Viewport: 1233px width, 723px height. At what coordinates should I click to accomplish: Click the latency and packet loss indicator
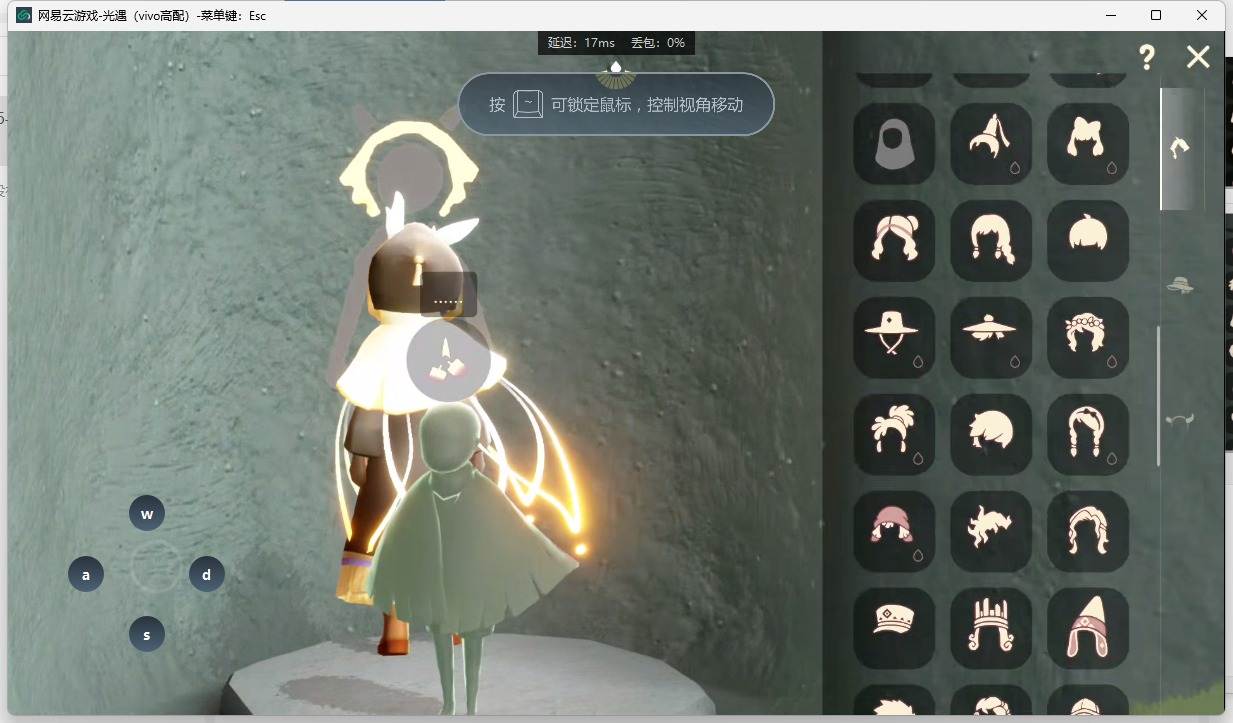616,43
